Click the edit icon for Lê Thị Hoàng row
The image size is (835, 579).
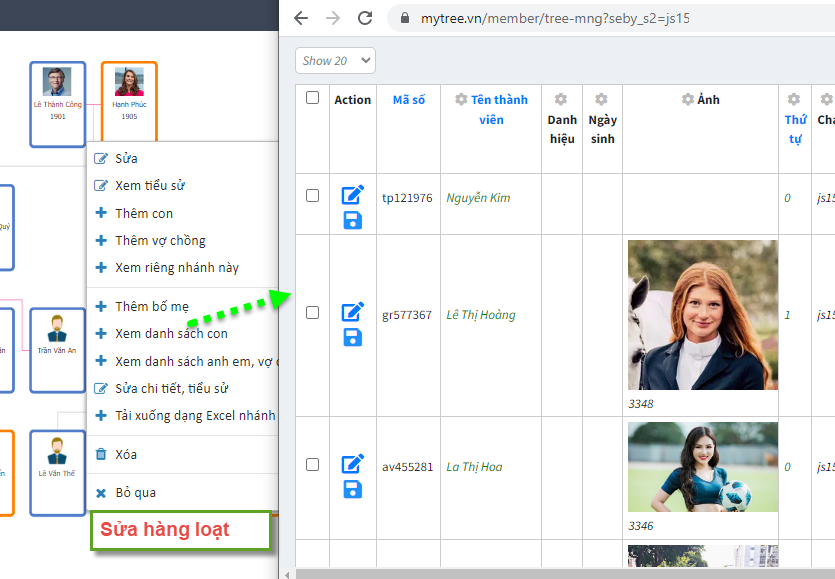point(352,313)
